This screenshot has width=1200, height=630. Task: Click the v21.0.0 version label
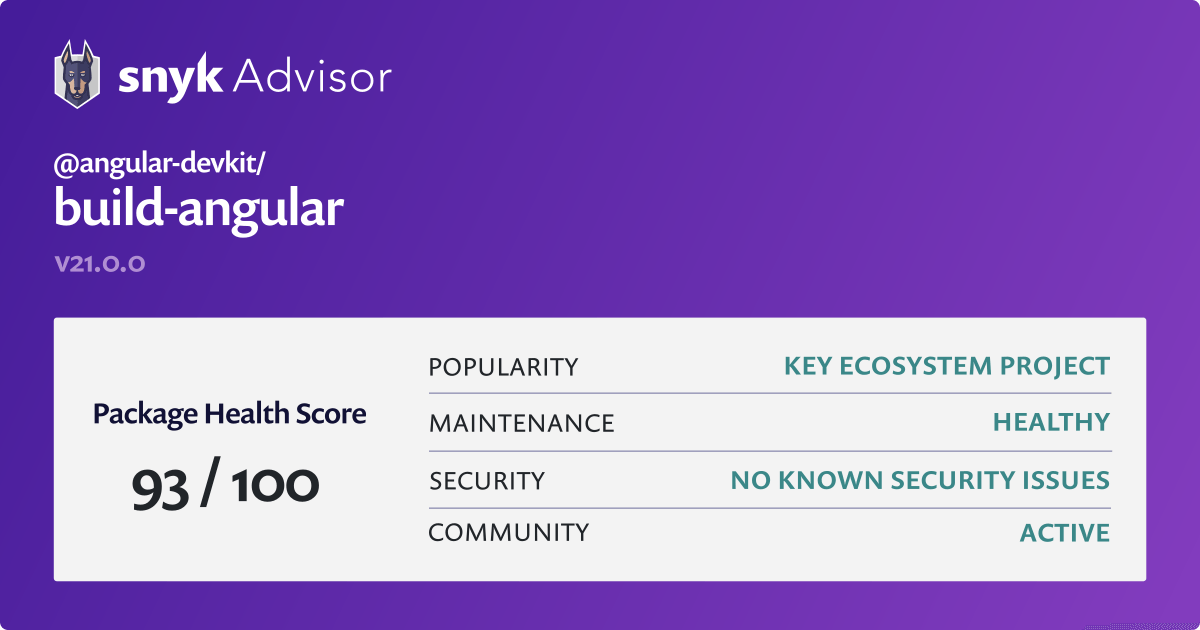point(100,265)
